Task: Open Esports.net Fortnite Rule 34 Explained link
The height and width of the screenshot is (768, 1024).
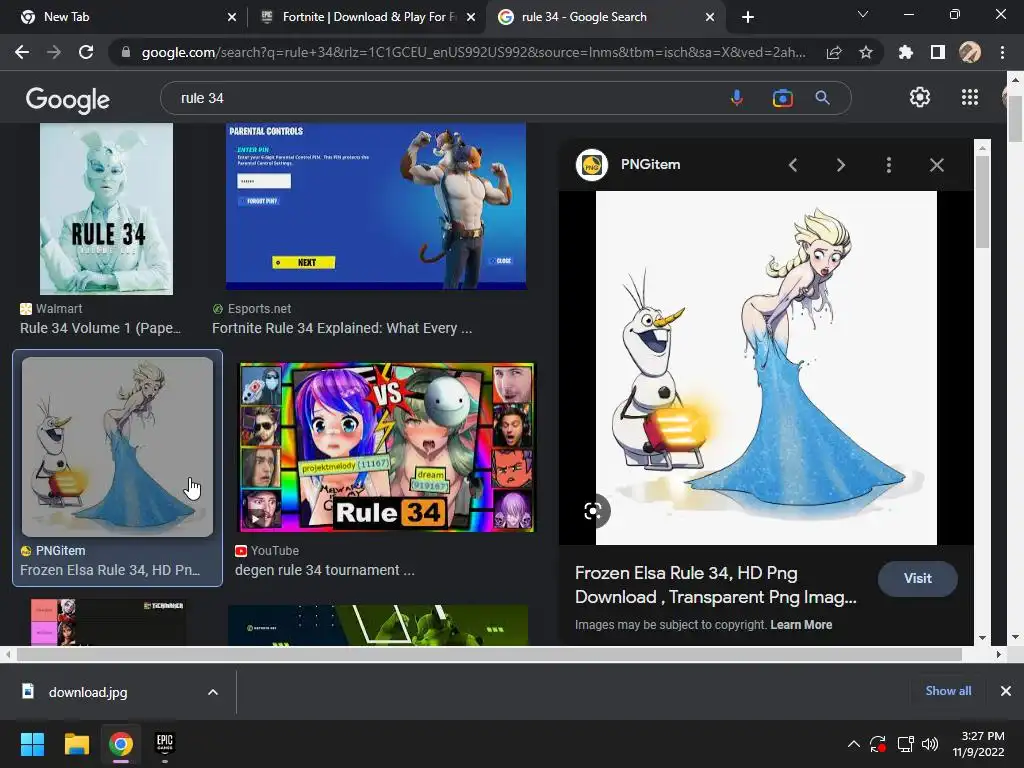Action: (x=342, y=328)
